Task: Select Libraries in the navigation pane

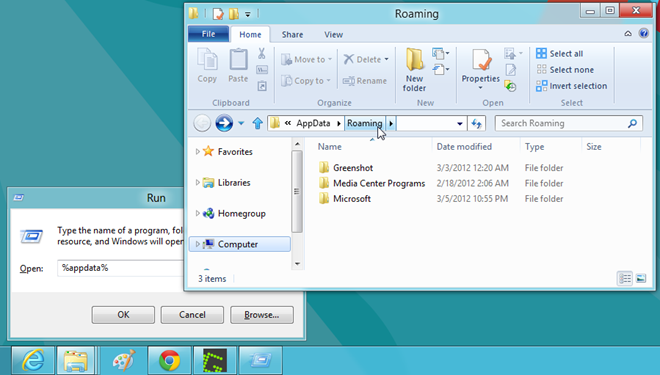Action: [234, 183]
